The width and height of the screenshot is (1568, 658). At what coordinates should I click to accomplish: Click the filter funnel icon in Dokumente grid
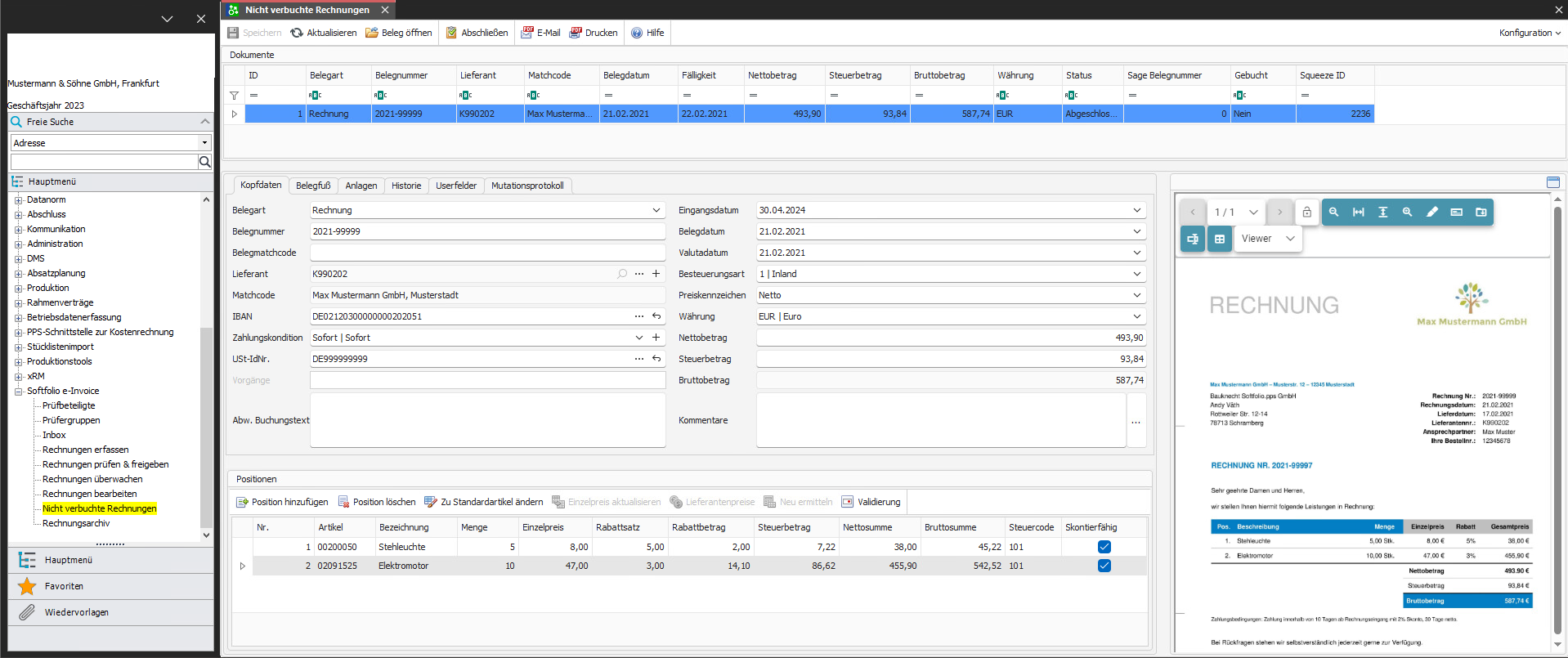click(x=234, y=96)
